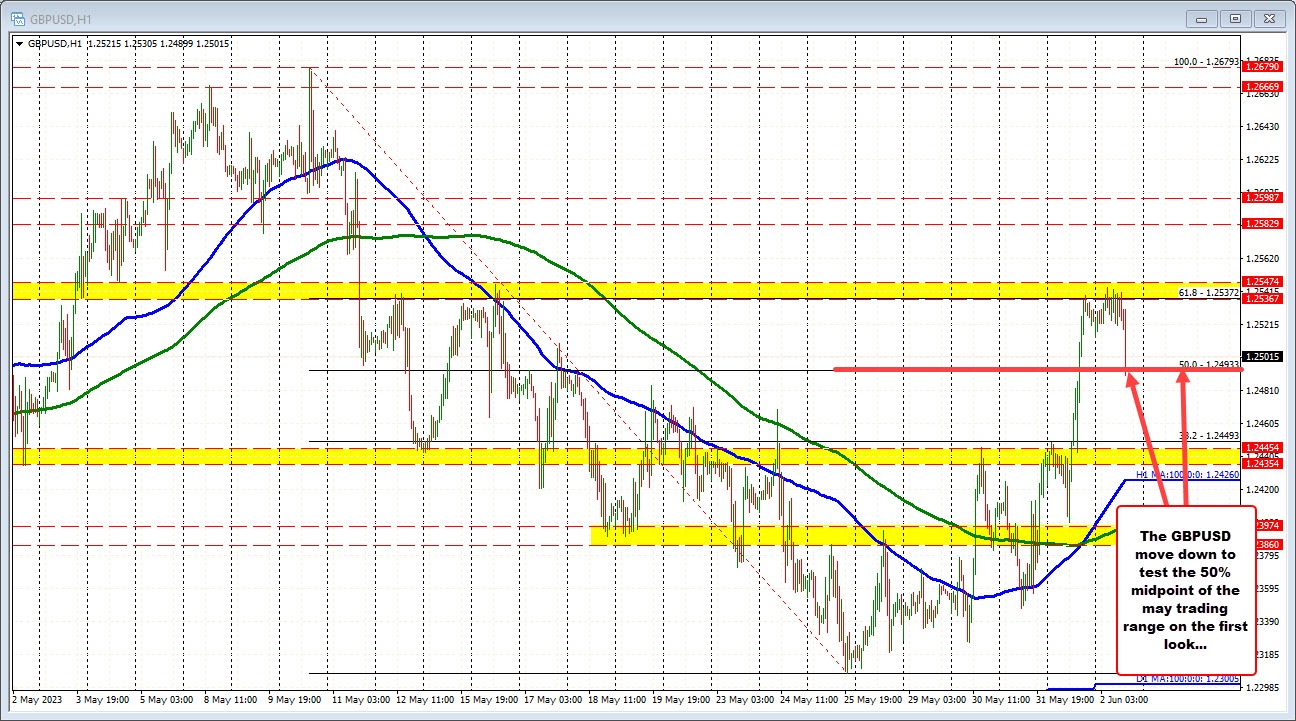Click the 1.26430 price axis value
1296x721 pixels.
tap(1263, 127)
